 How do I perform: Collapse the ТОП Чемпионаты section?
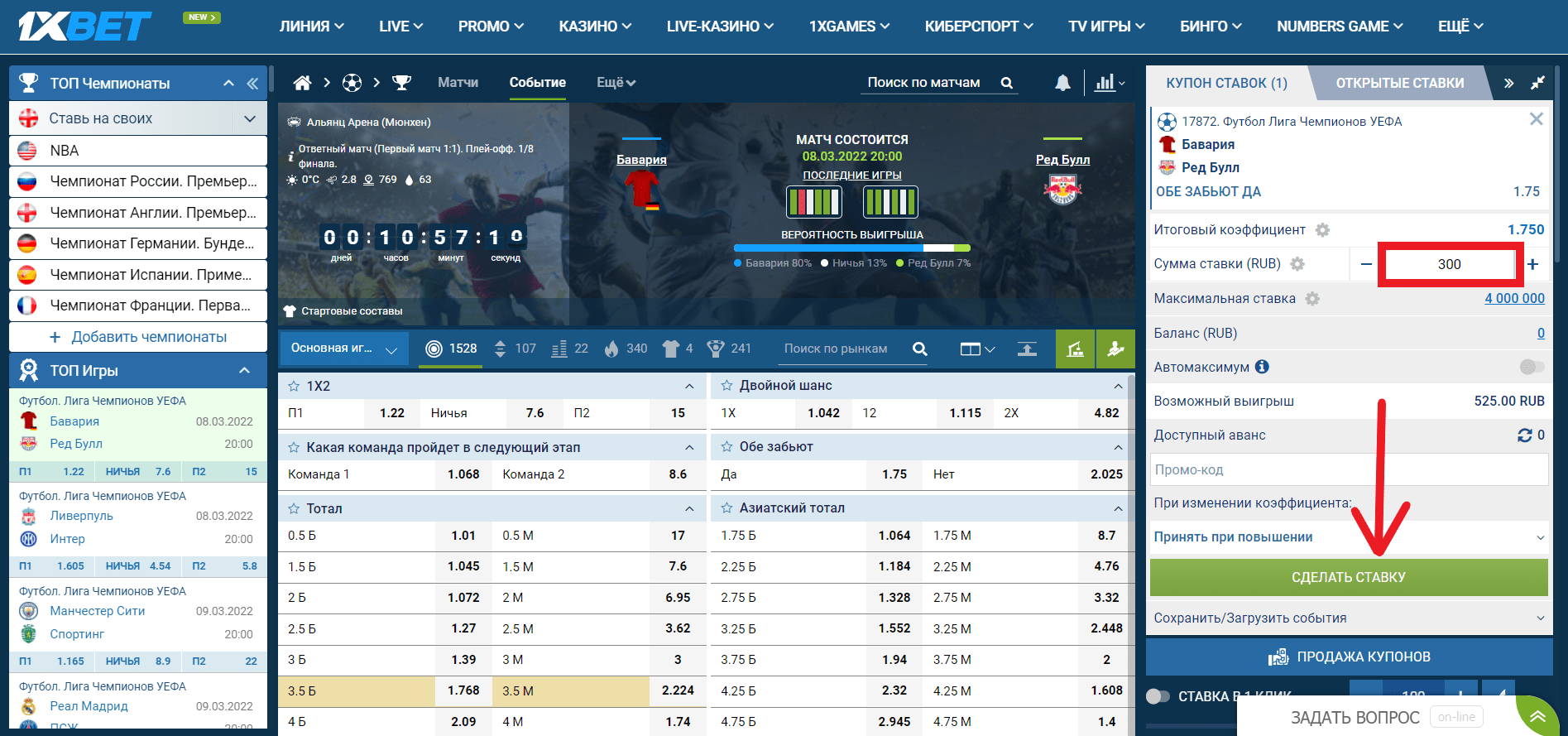point(229,84)
